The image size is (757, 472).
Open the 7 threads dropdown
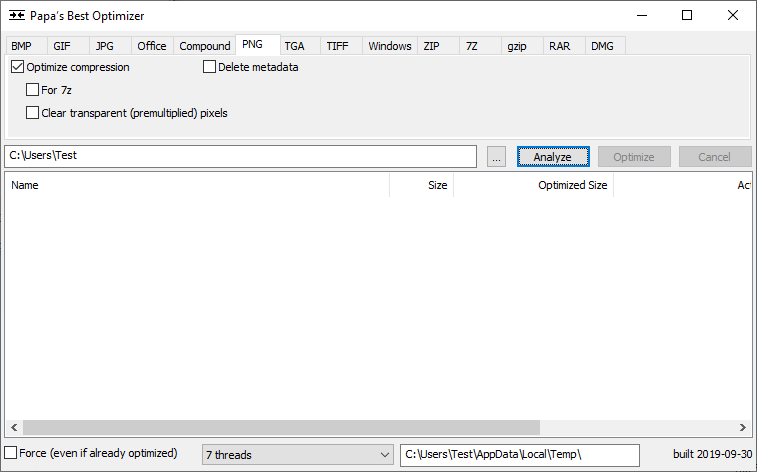coord(297,455)
